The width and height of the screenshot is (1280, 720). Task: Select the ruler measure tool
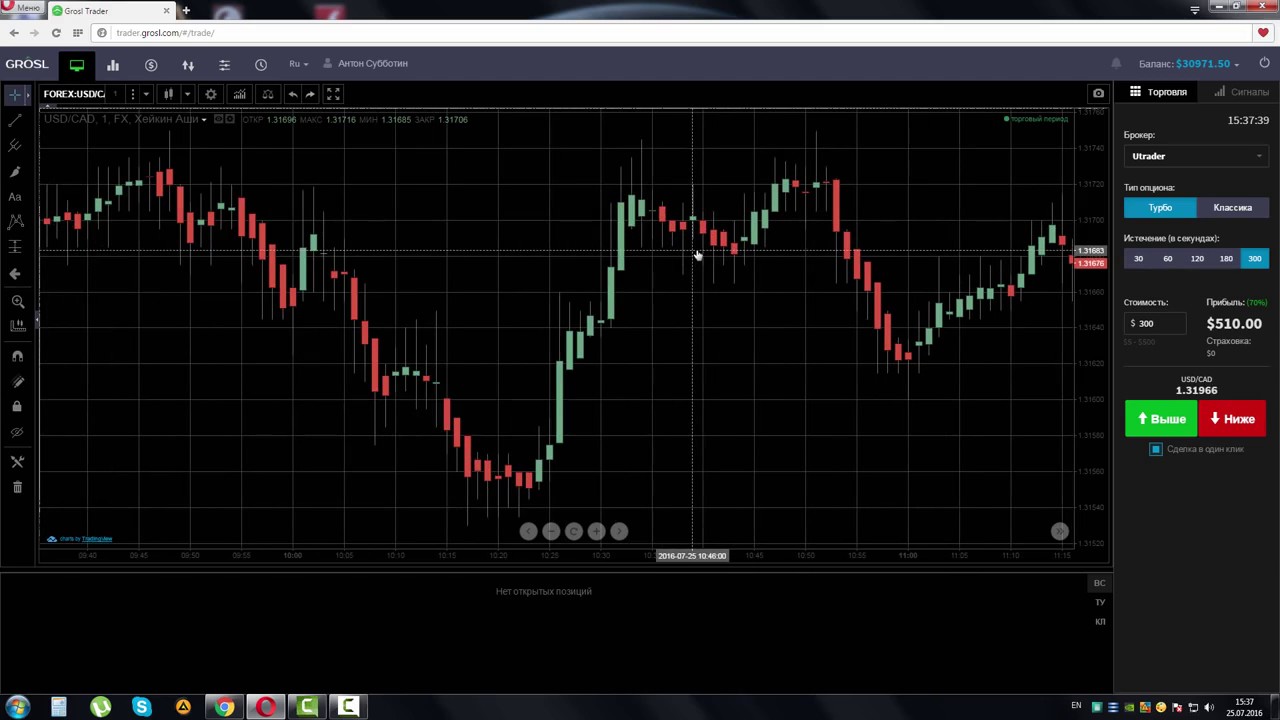click(17, 325)
